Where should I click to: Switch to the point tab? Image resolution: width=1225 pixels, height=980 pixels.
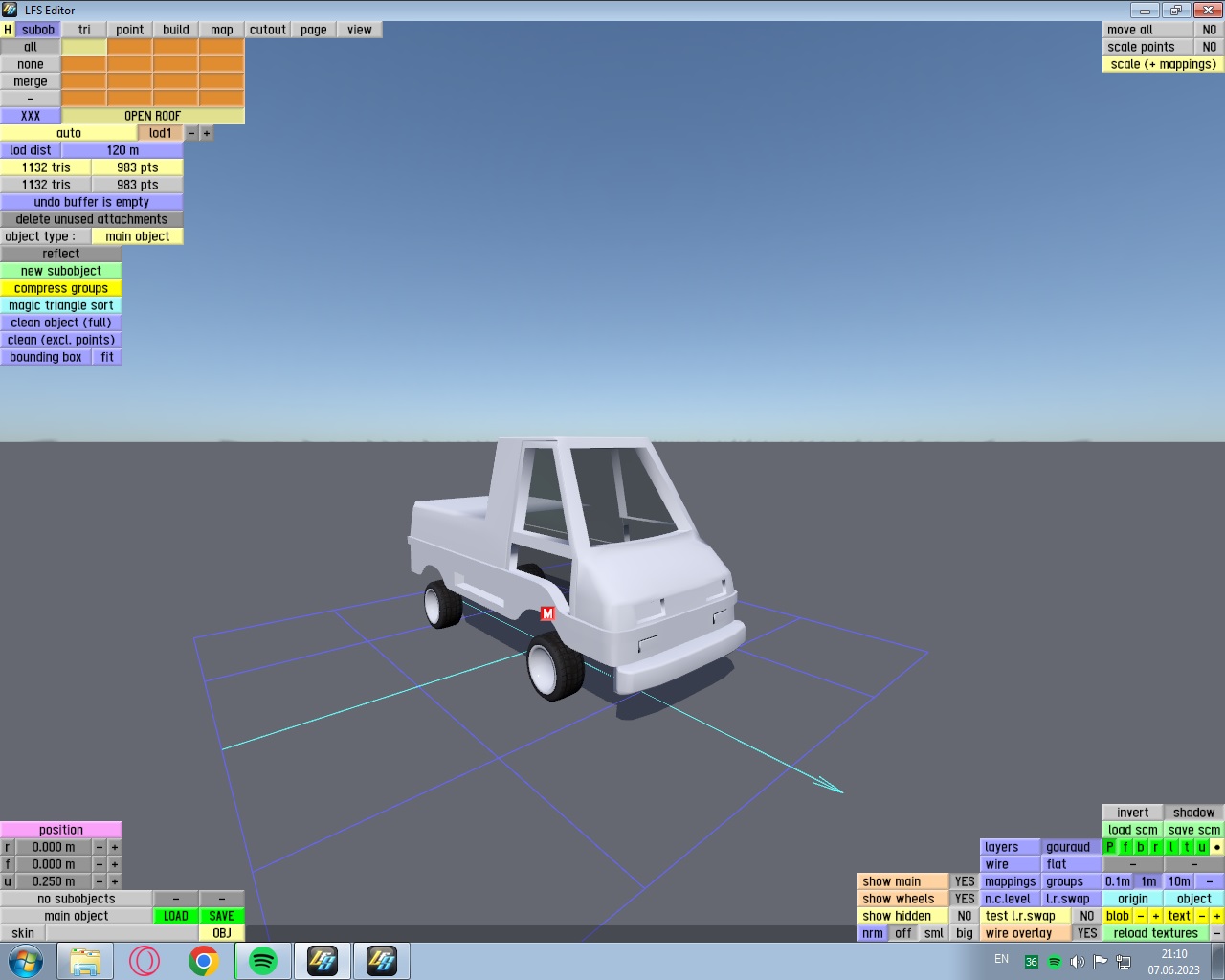(130, 30)
